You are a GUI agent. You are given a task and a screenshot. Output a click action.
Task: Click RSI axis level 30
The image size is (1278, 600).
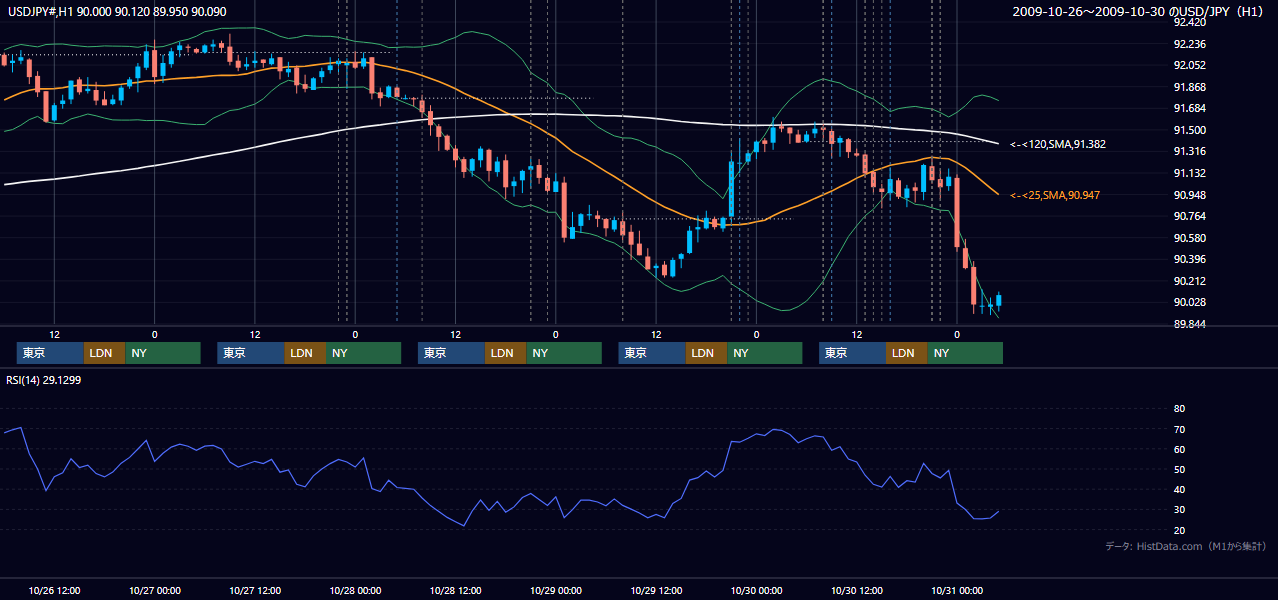[x=1179, y=509]
